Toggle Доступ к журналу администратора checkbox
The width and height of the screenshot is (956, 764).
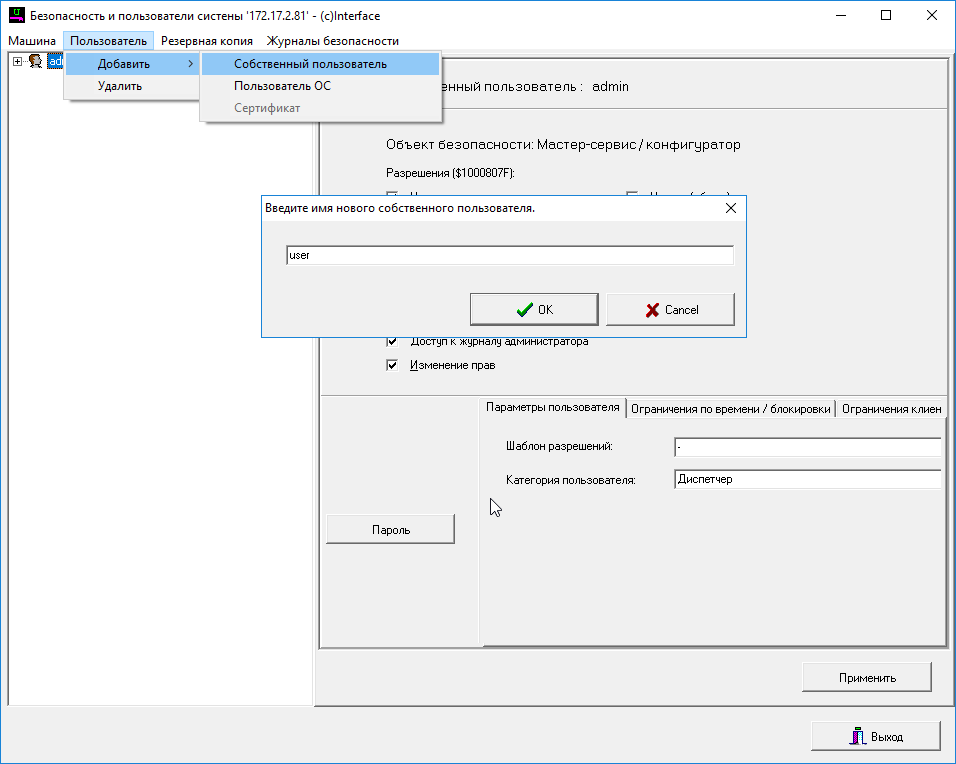coord(392,341)
